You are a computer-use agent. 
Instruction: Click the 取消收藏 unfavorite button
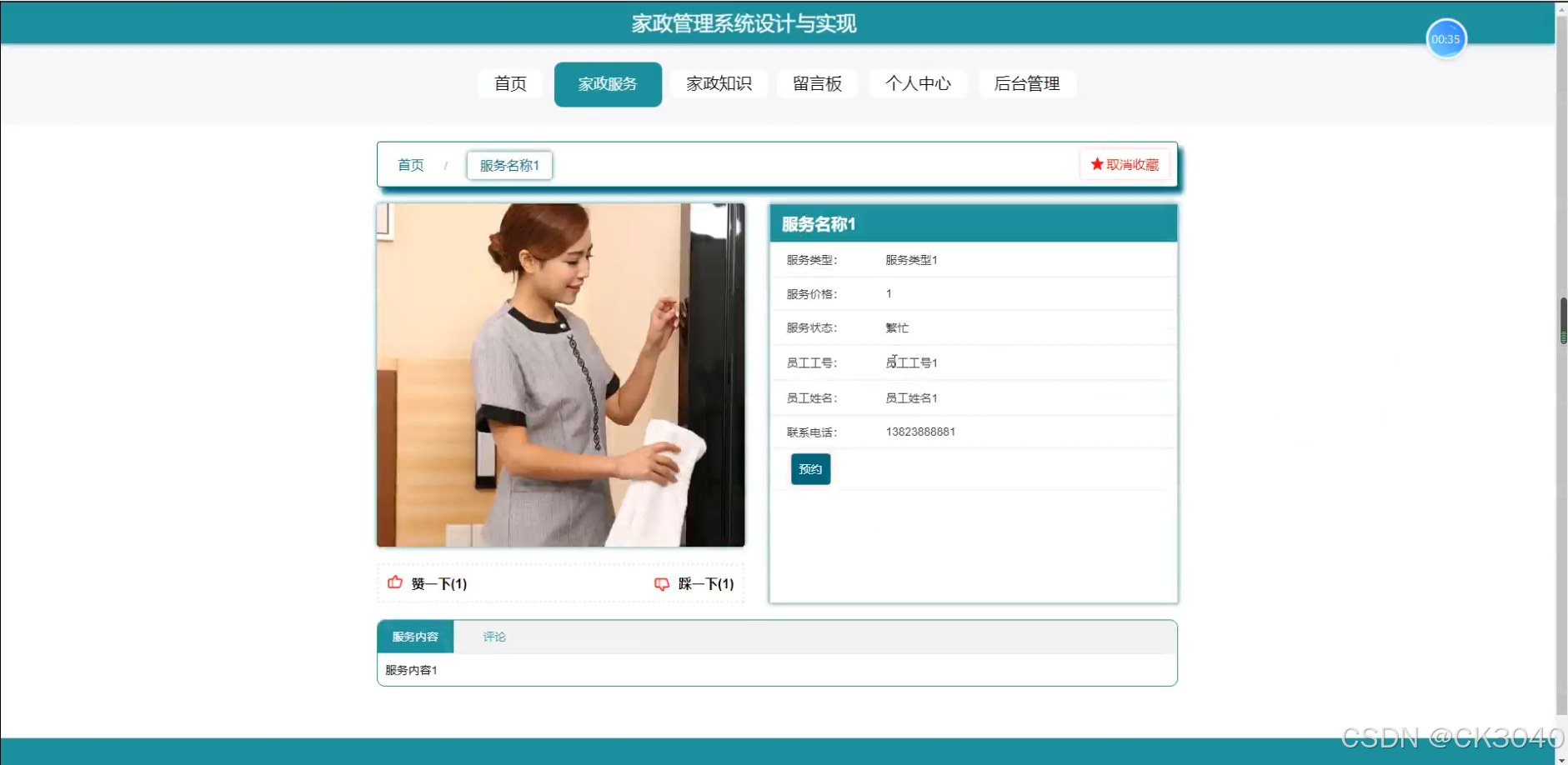pos(1125,164)
